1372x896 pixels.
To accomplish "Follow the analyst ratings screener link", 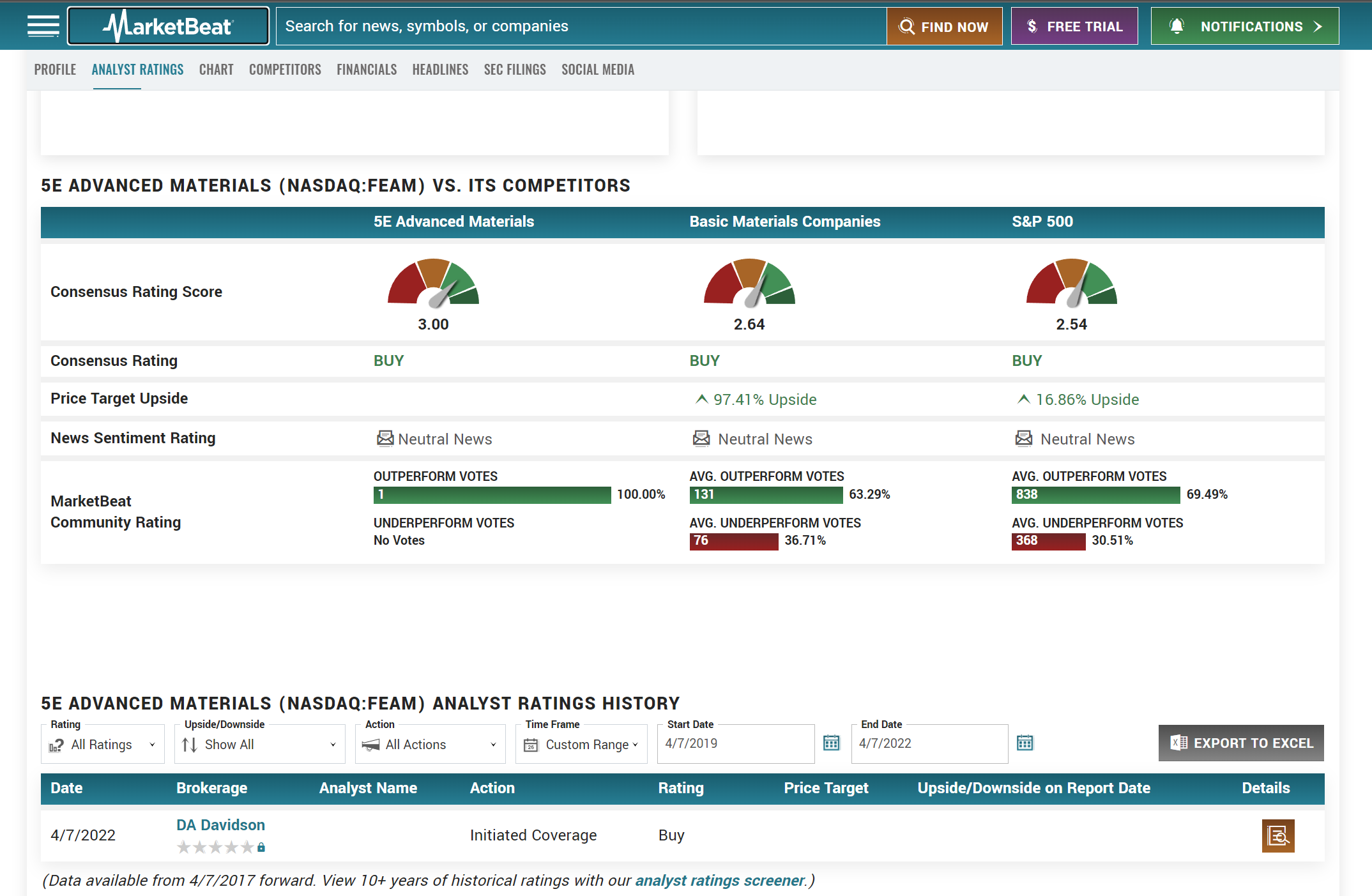I will 719,880.
